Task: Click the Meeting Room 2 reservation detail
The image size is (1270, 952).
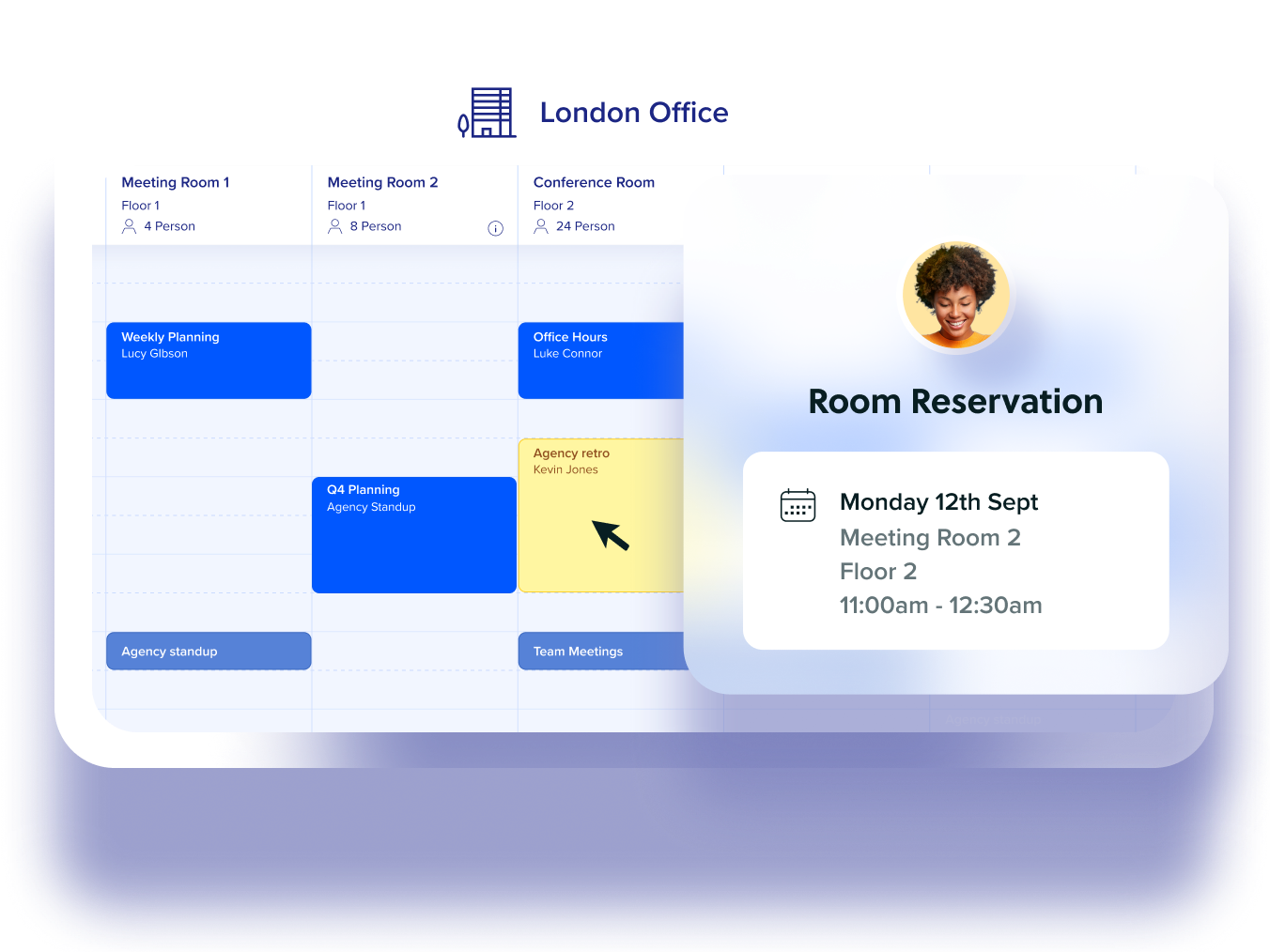Action: (930, 538)
